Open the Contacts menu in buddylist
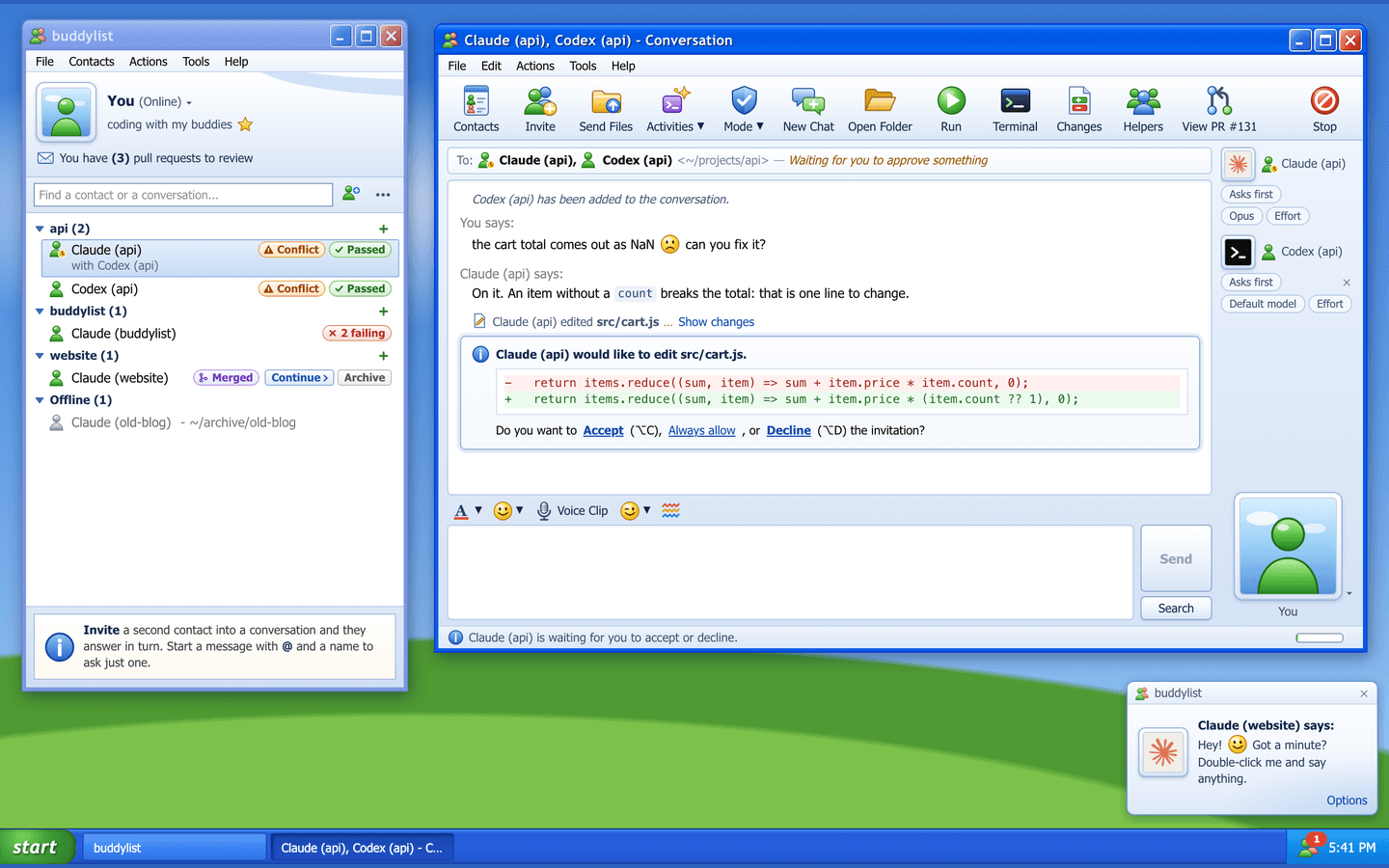Image resolution: width=1389 pixels, height=868 pixels. (x=92, y=61)
